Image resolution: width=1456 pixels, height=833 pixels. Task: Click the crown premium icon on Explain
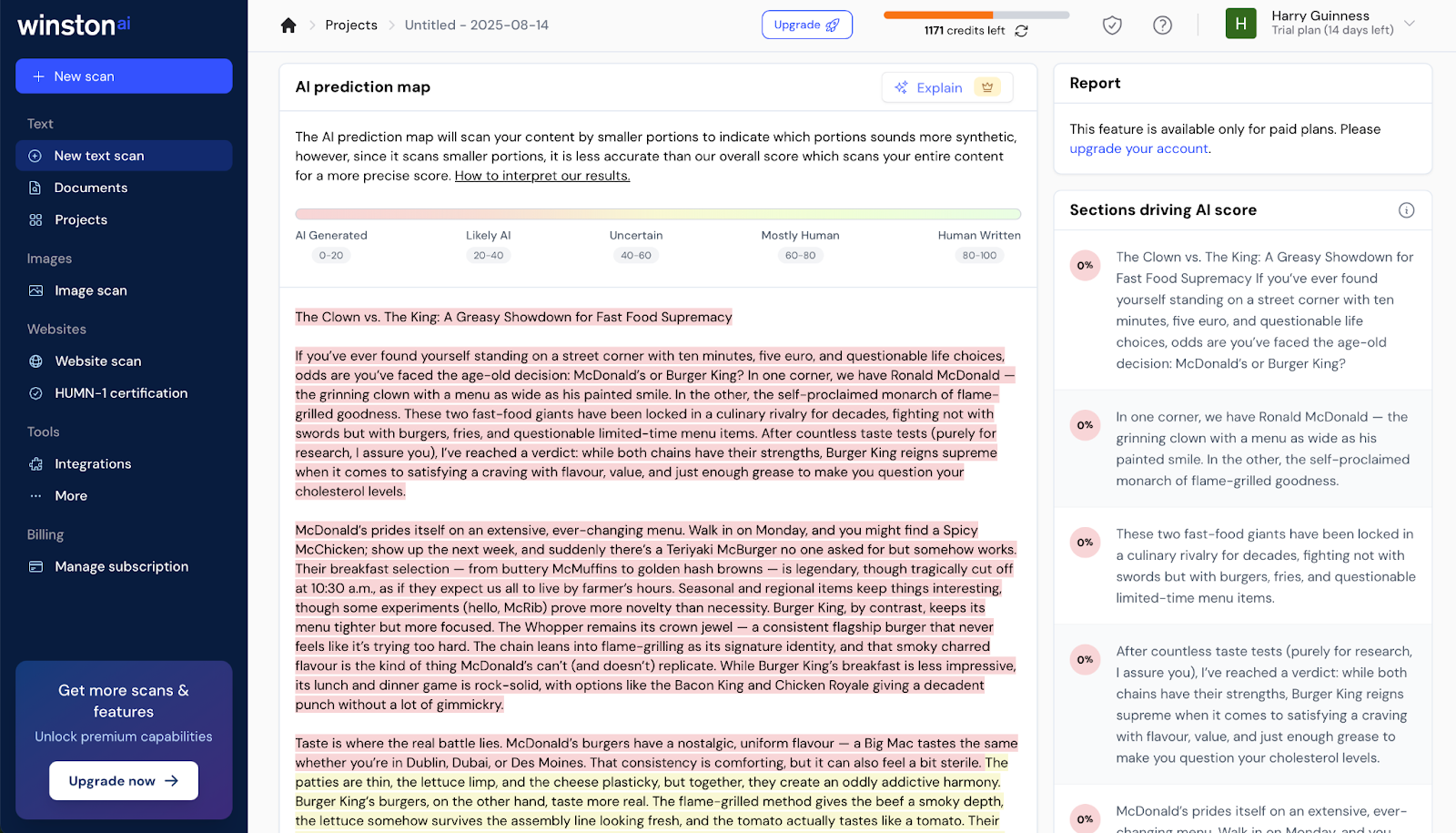coord(987,87)
